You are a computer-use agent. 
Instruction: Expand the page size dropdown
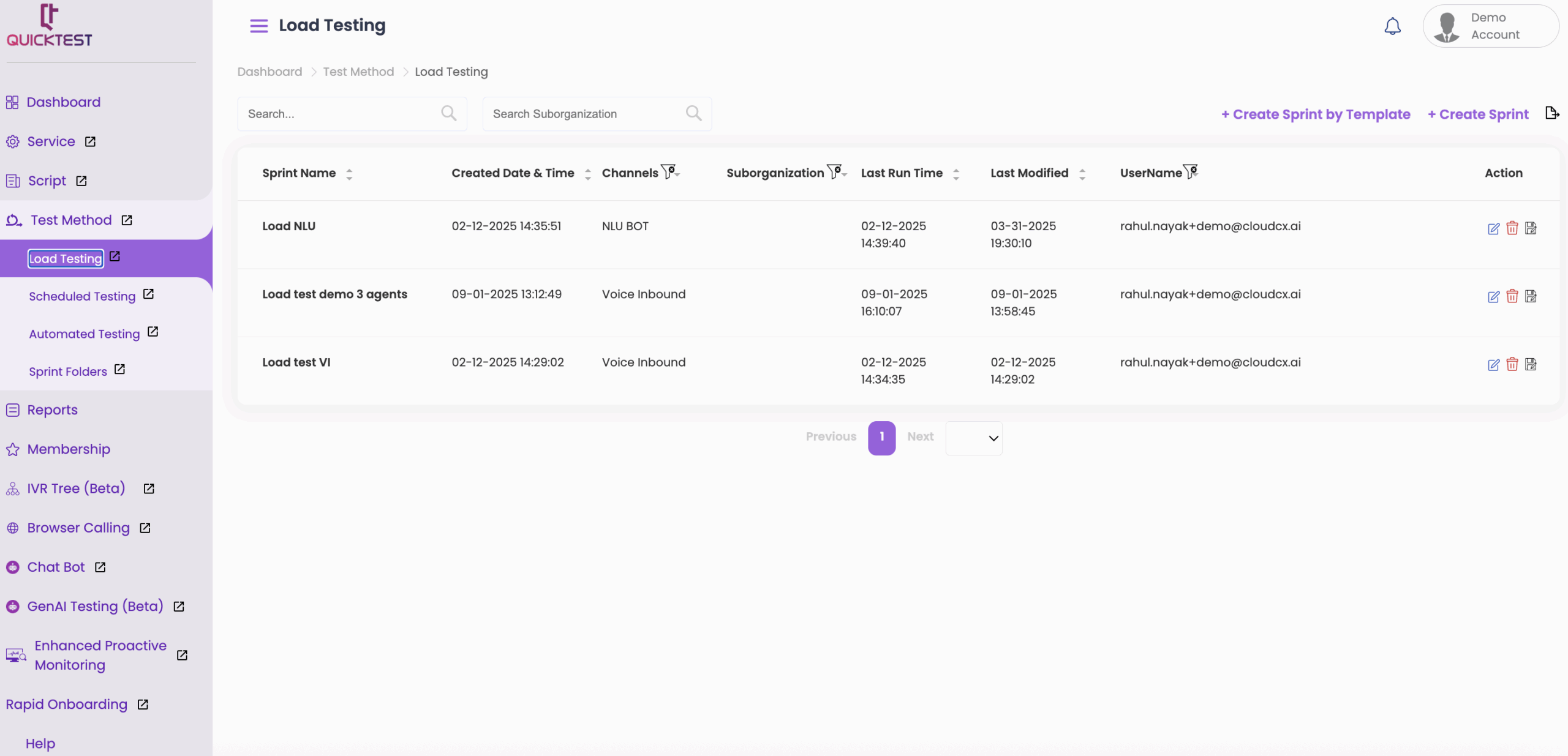[974, 438]
